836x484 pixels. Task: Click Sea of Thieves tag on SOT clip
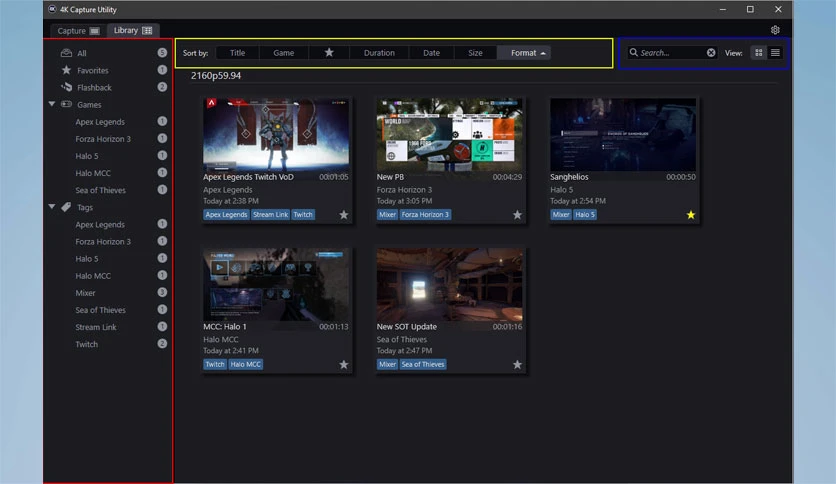(x=423, y=364)
